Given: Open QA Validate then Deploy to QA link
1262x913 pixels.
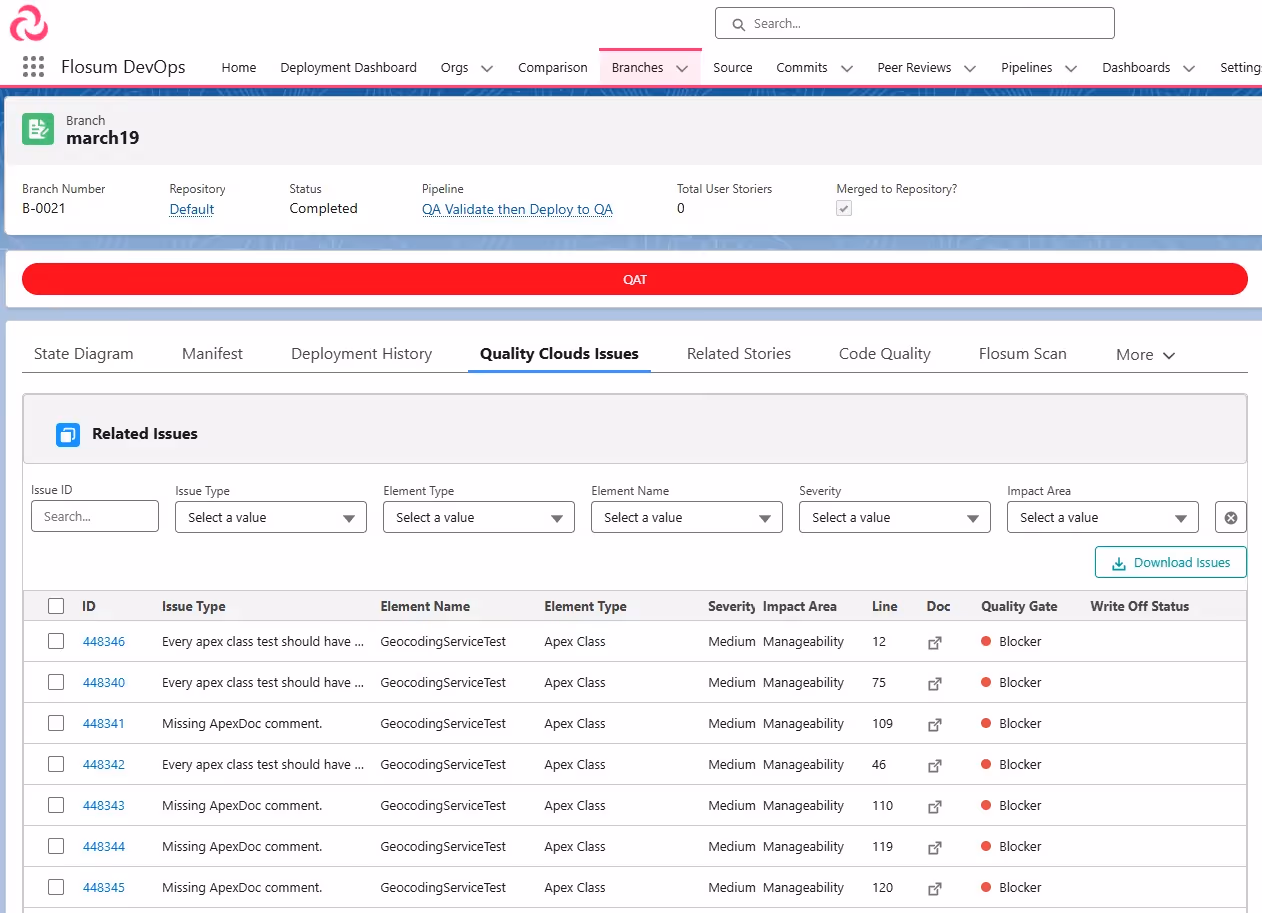Looking at the screenshot, I should click(x=517, y=209).
